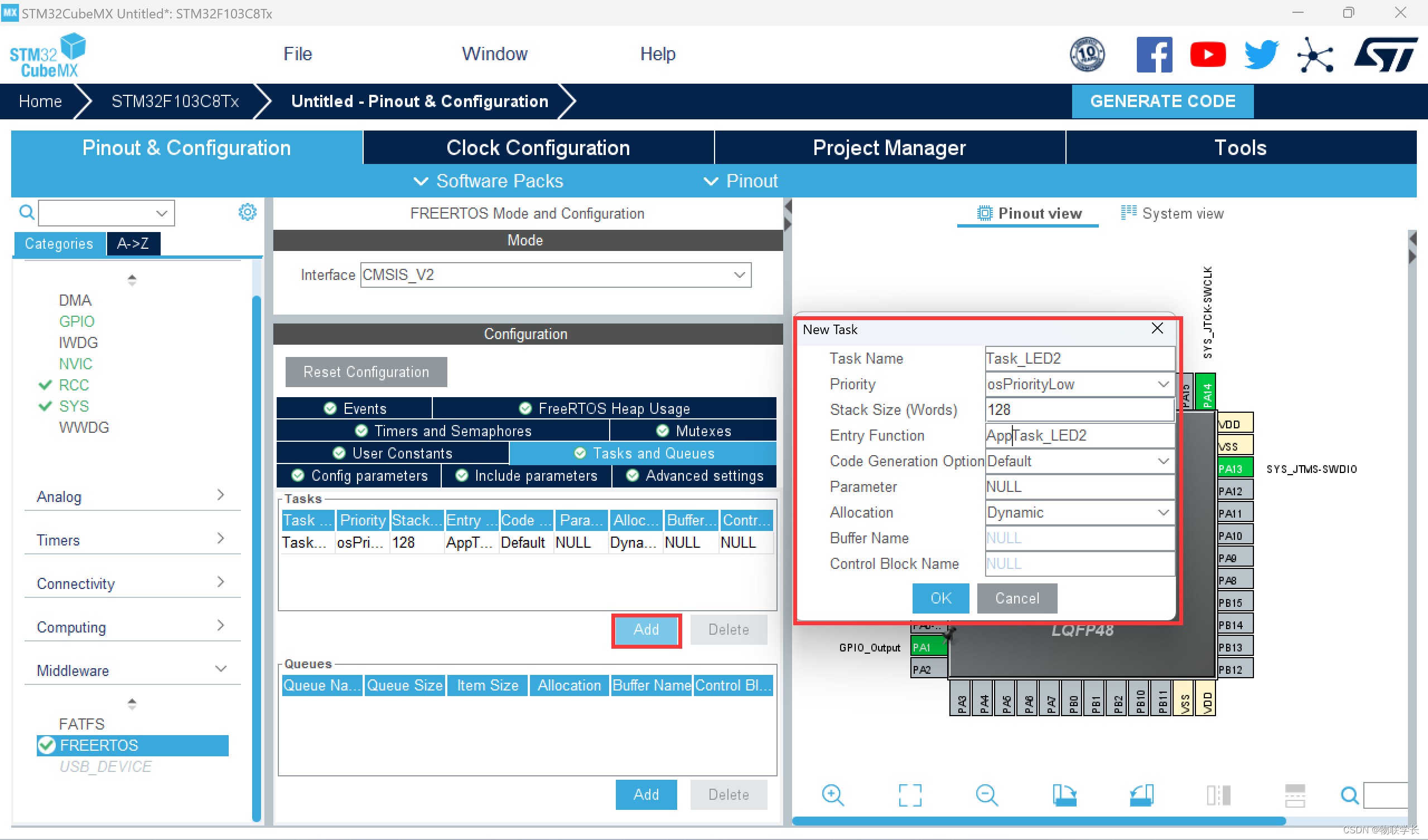Screen dimensions: 1428x840
Task: Click GENERATE CODE button
Action: [1162, 101]
